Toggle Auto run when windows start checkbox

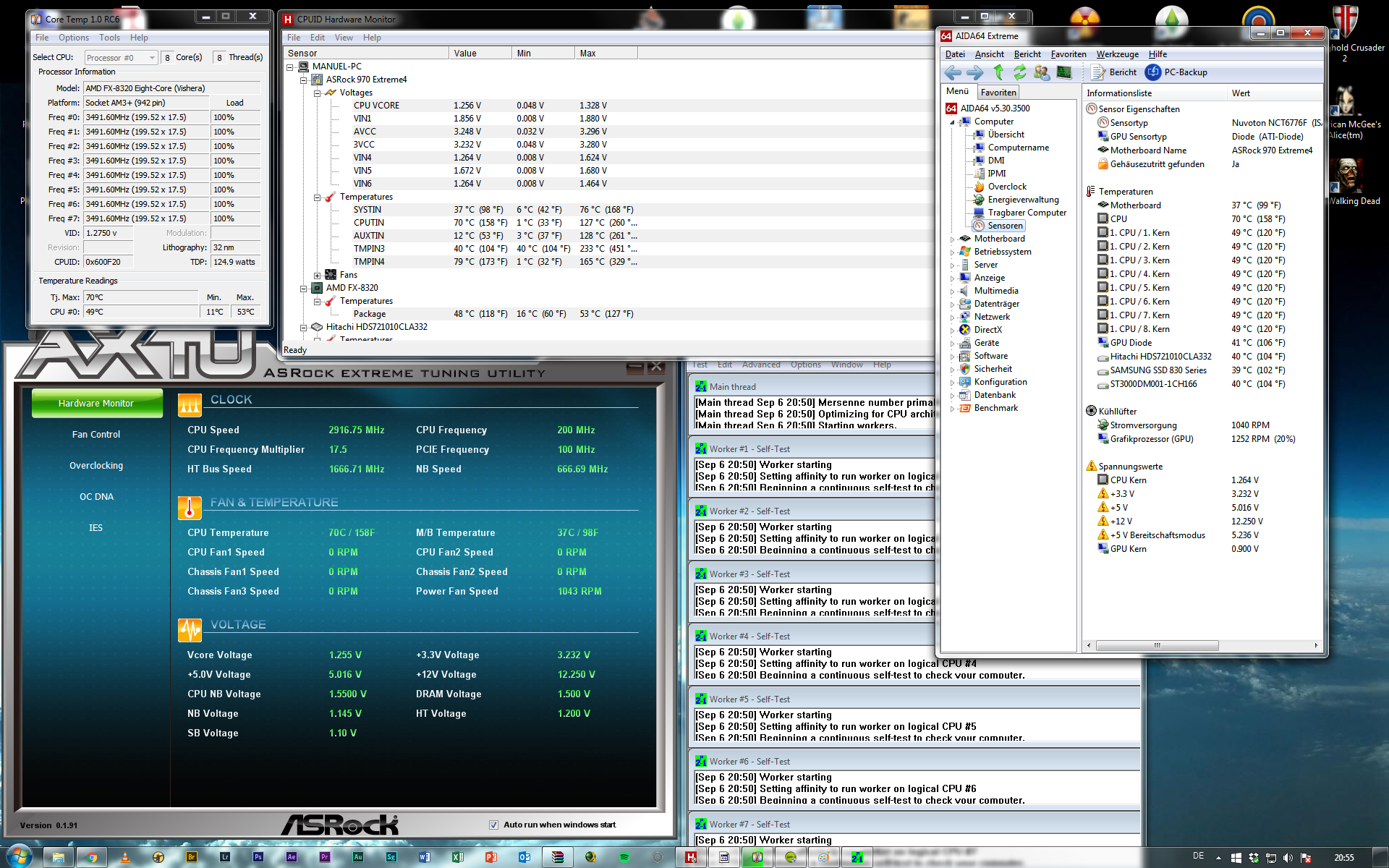click(493, 825)
